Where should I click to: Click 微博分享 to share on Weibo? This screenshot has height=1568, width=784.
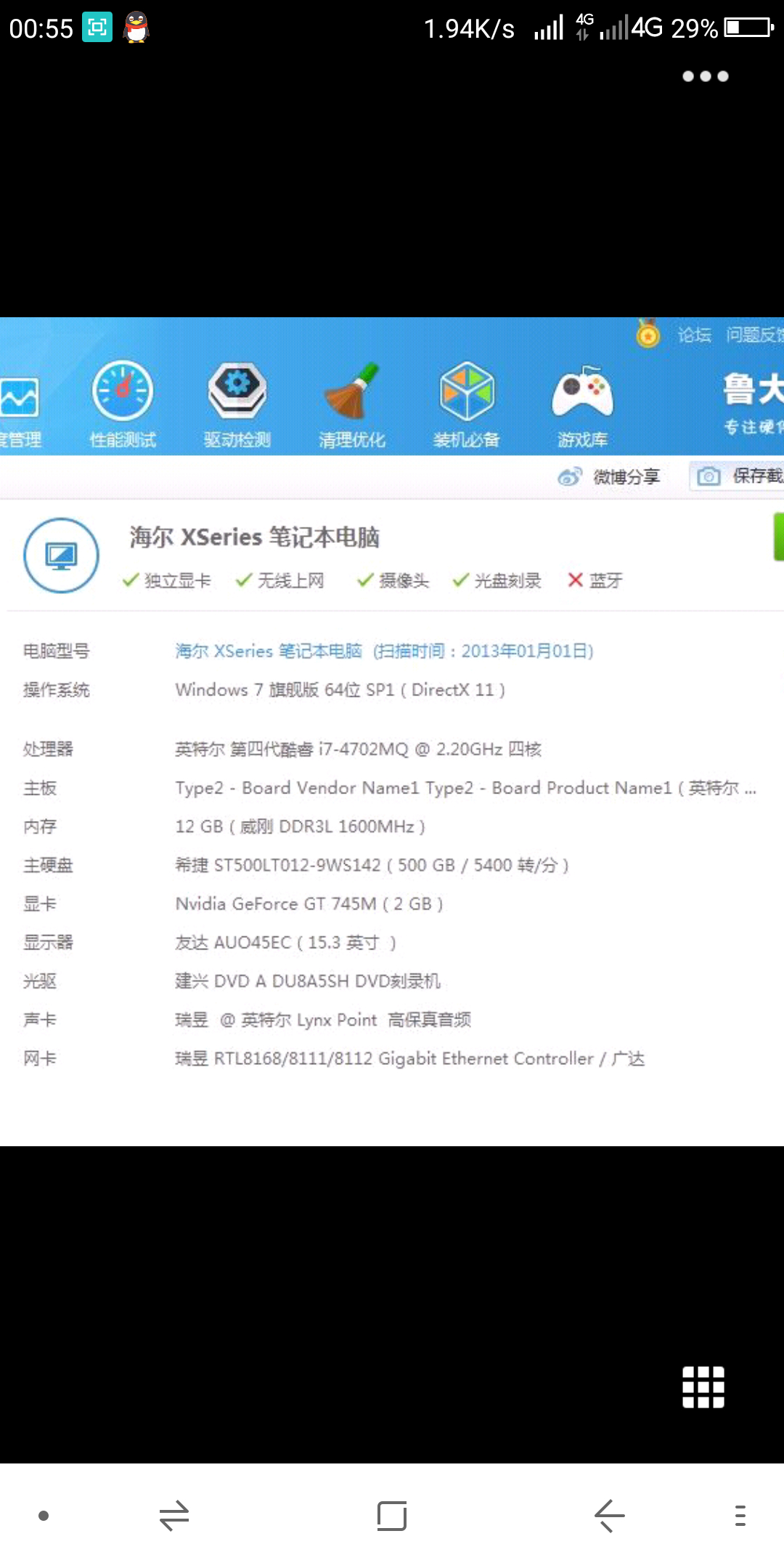coord(626,476)
